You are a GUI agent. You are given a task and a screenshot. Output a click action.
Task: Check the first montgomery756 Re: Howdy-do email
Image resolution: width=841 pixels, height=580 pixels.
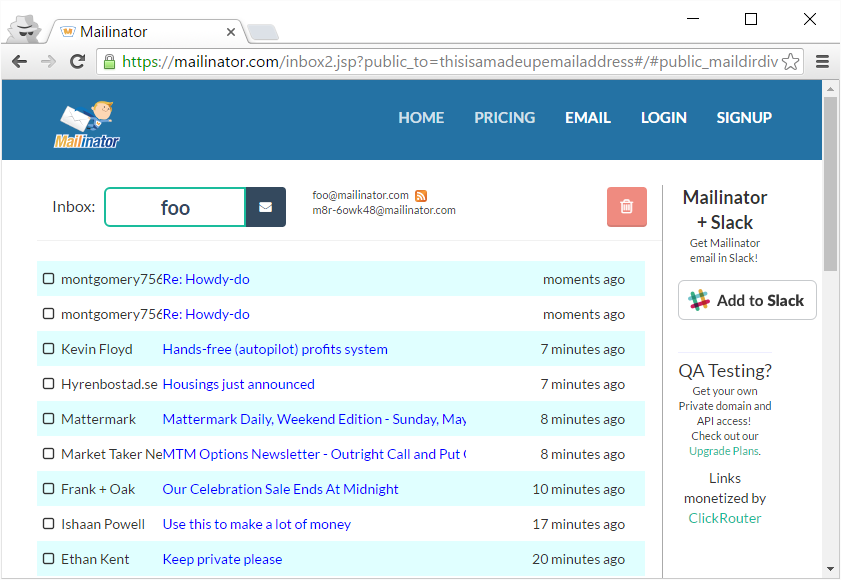48,278
